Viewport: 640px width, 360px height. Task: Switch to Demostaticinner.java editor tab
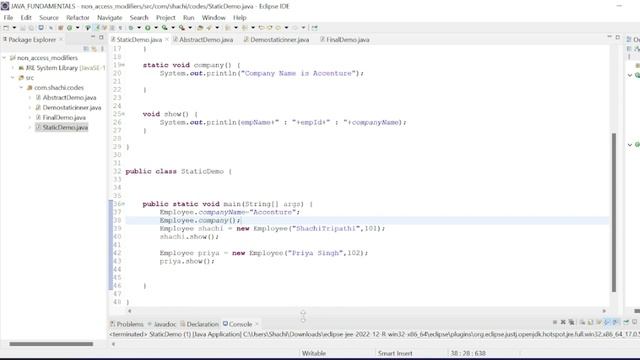(276, 40)
